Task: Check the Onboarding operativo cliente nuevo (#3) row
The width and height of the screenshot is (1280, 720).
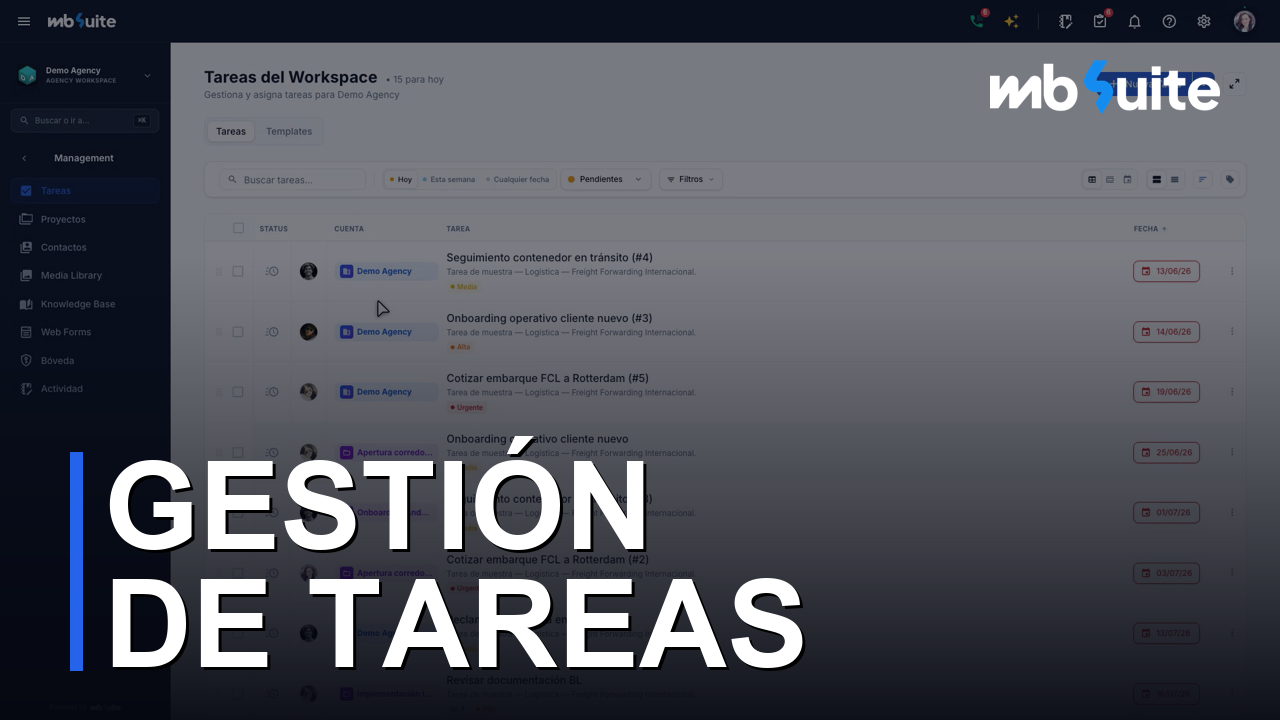Action: pos(238,332)
